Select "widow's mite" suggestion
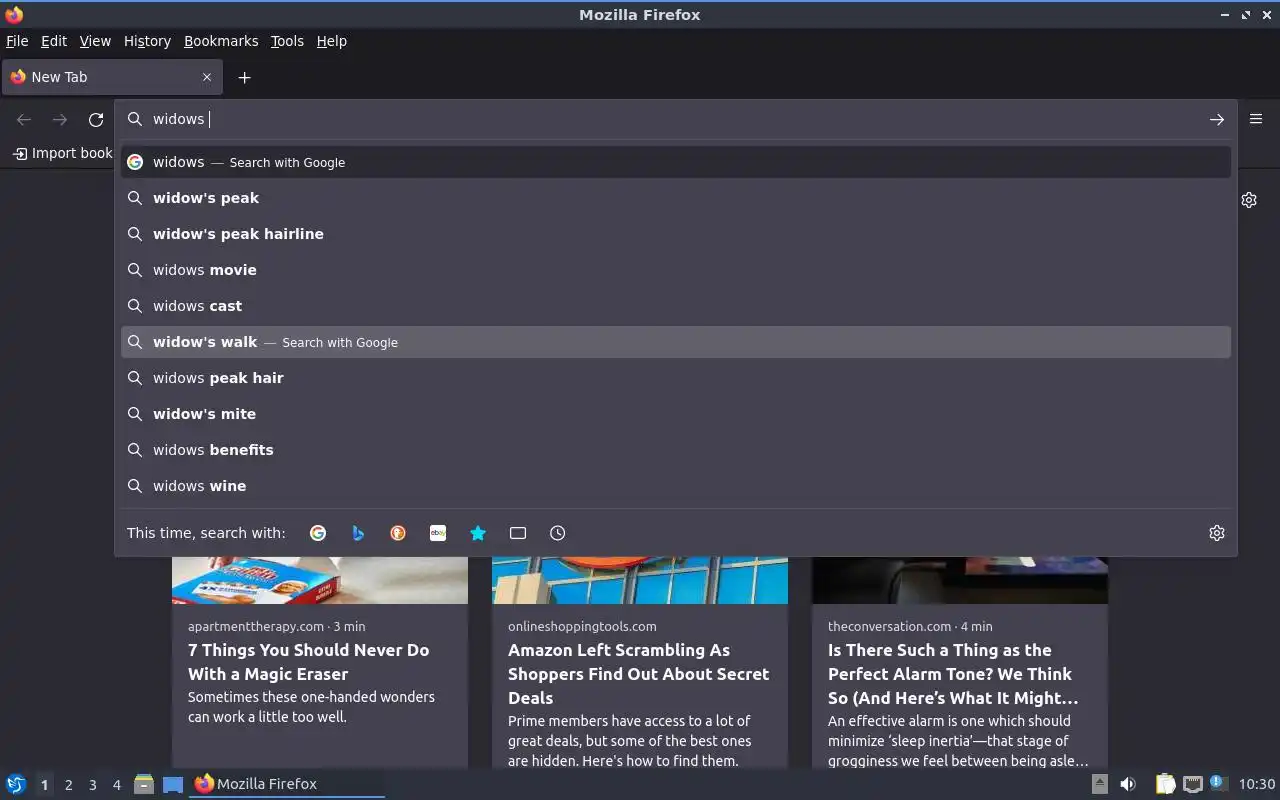The height and width of the screenshot is (800, 1280). click(676, 414)
